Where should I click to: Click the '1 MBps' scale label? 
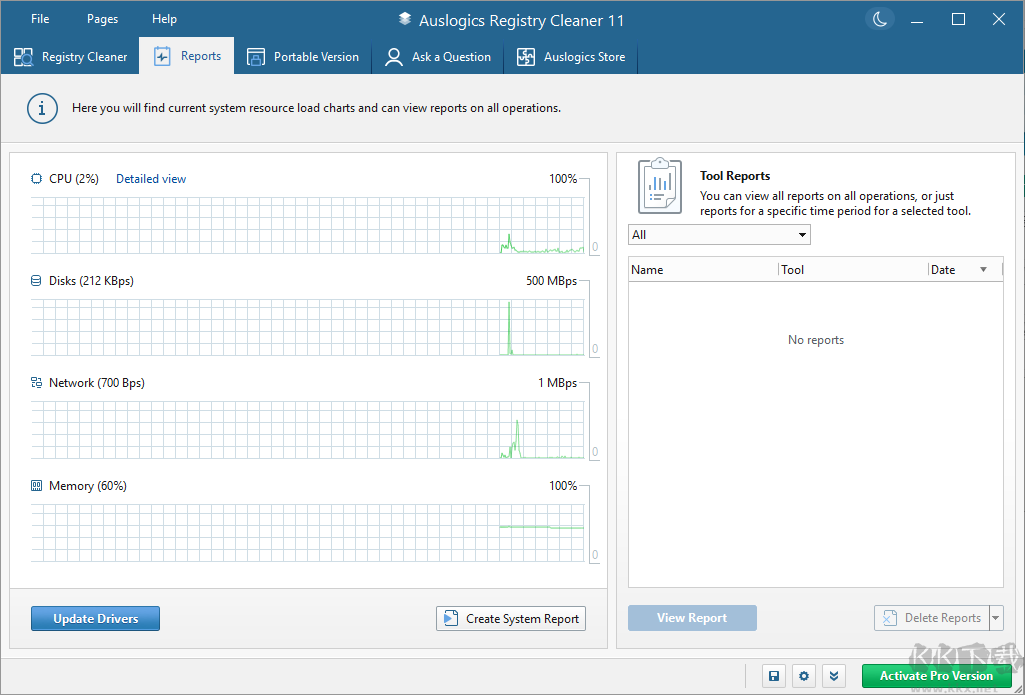pos(558,382)
